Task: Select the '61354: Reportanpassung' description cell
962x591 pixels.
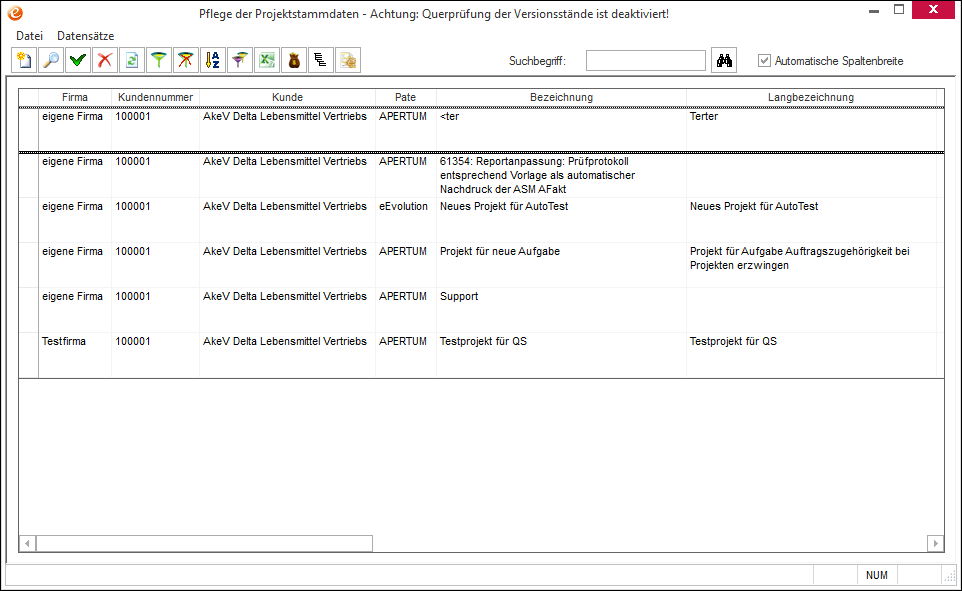Action: point(561,175)
